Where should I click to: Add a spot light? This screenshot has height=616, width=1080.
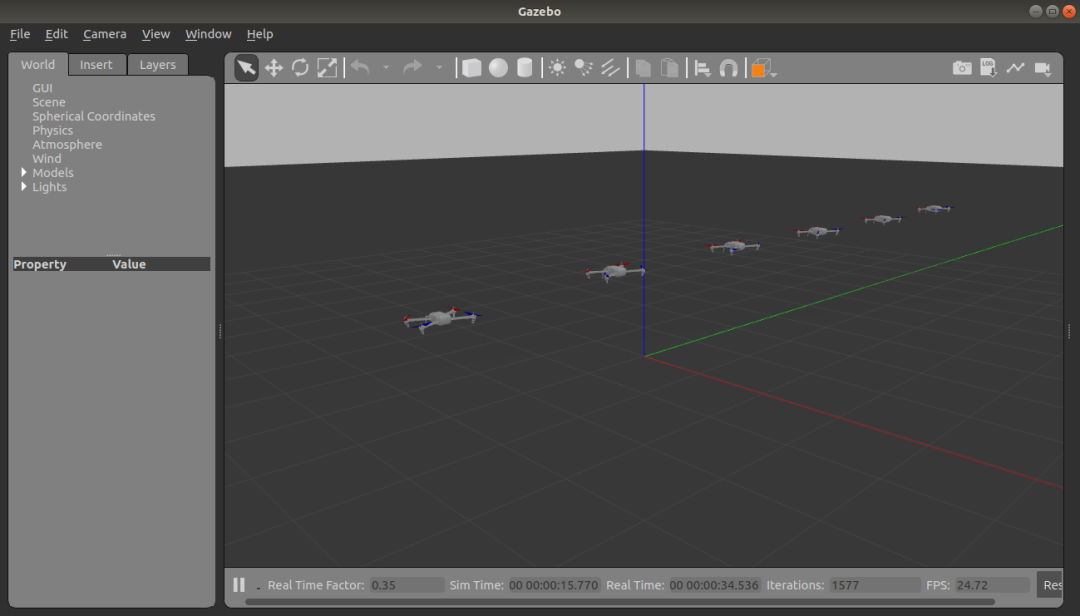pyautogui.click(x=584, y=68)
